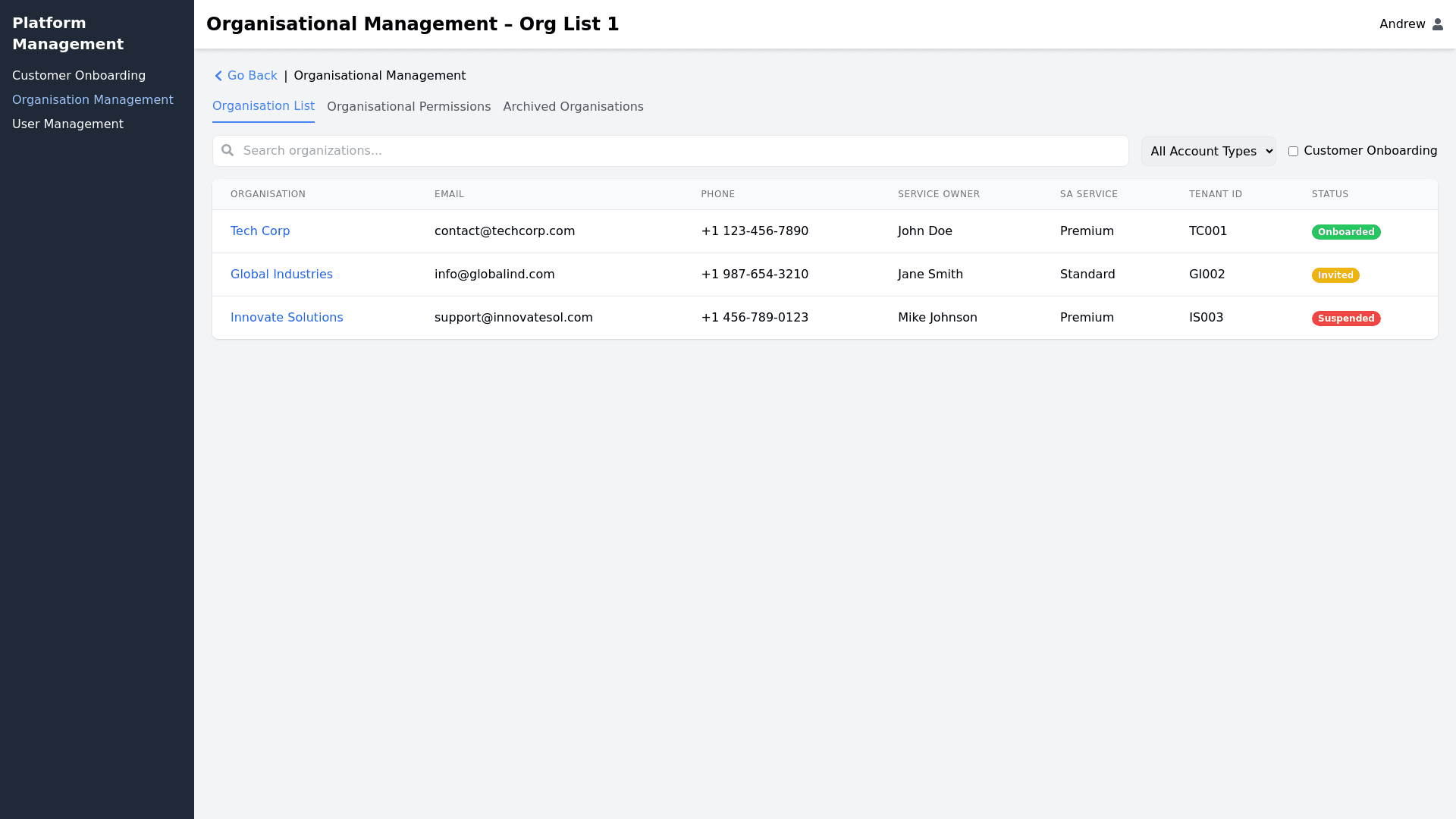This screenshot has height=819, width=1456.
Task: Switch to Organisational Permissions tab
Action: pos(408,107)
